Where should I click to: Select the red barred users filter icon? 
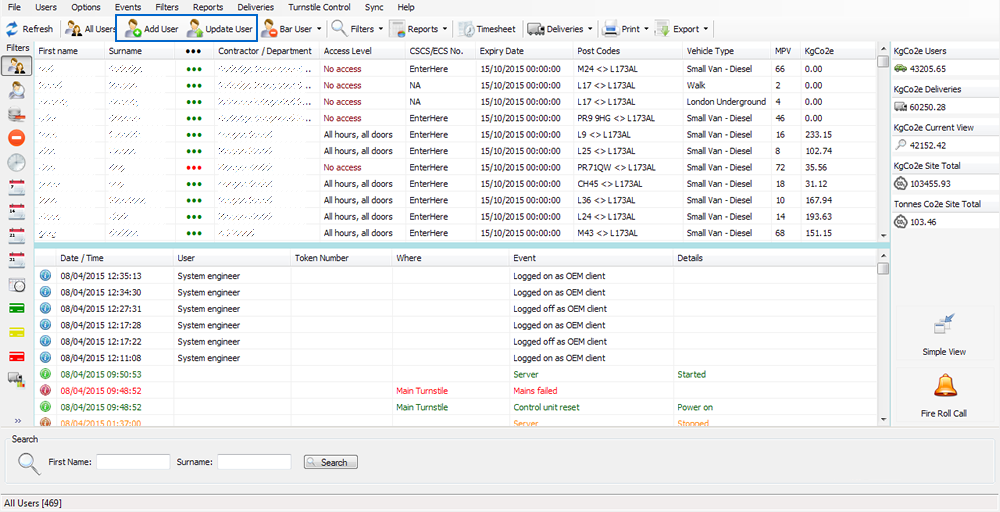tap(17, 138)
